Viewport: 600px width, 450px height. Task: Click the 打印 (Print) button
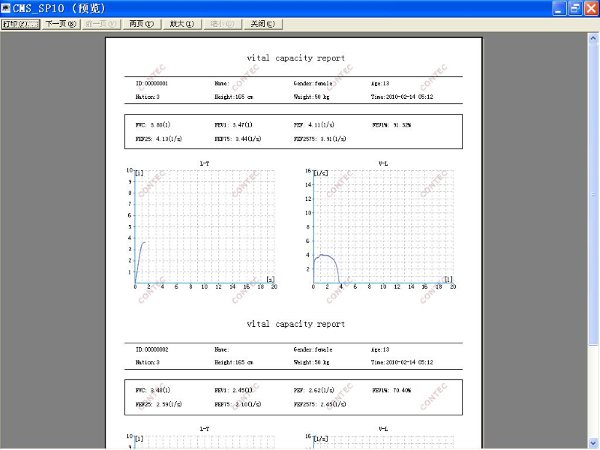pyautogui.click(x=19, y=23)
